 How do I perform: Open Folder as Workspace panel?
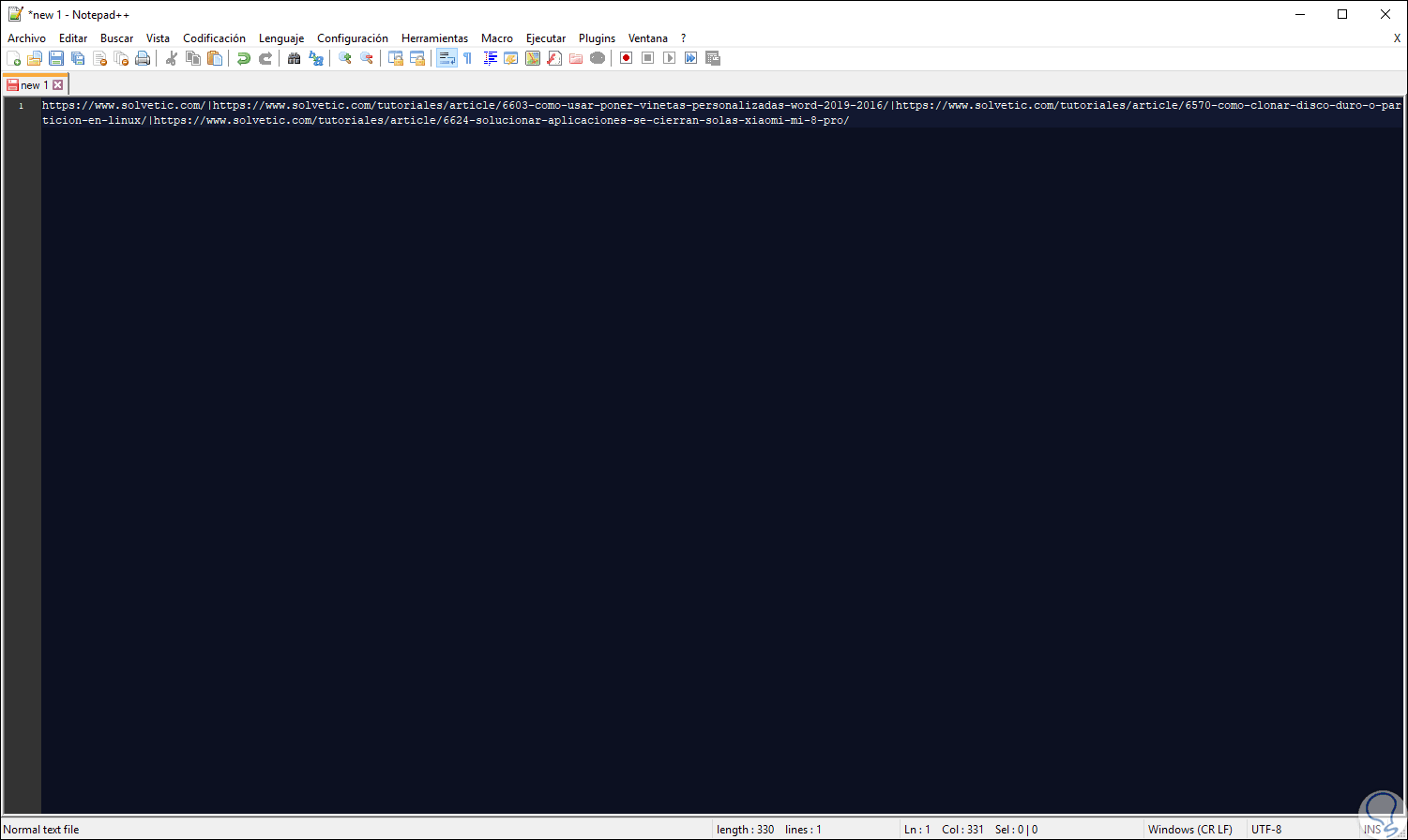[x=576, y=58]
